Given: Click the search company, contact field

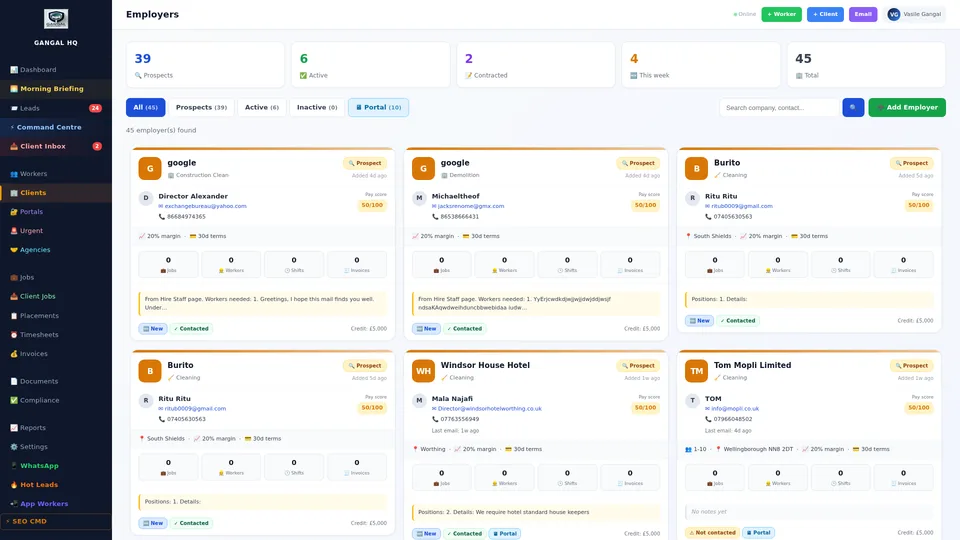Looking at the screenshot, I should click(779, 107).
